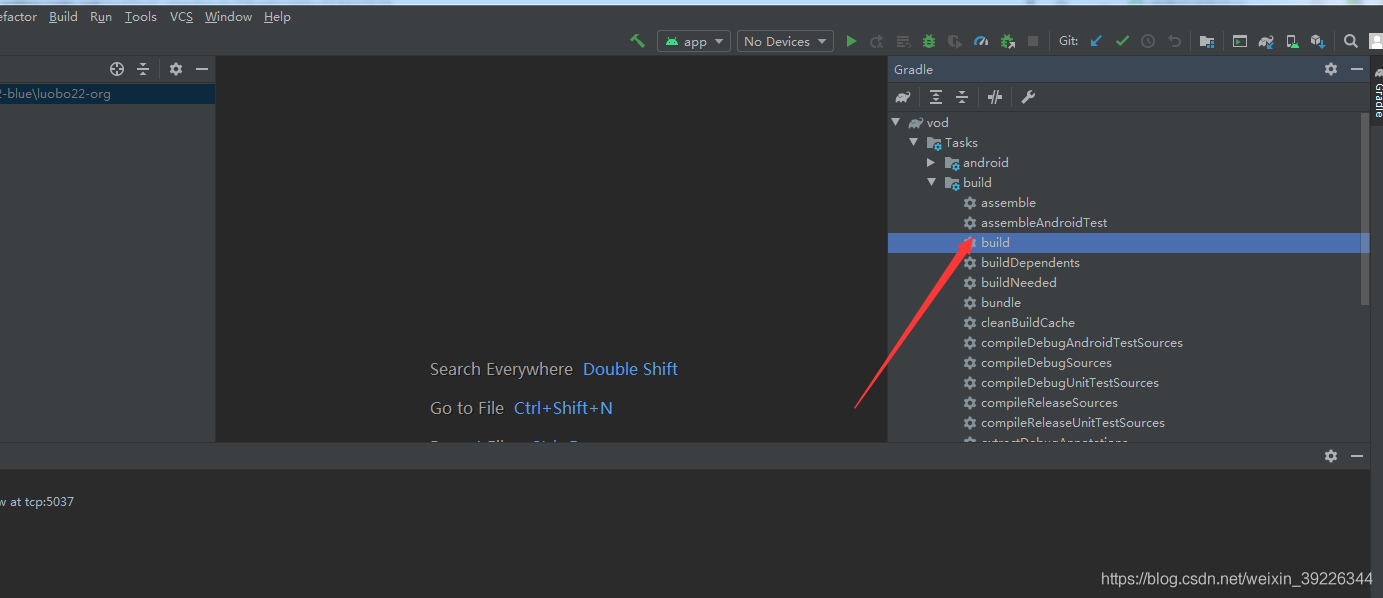Click the Make Project hammer icon
1383x598 pixels.
637,41
